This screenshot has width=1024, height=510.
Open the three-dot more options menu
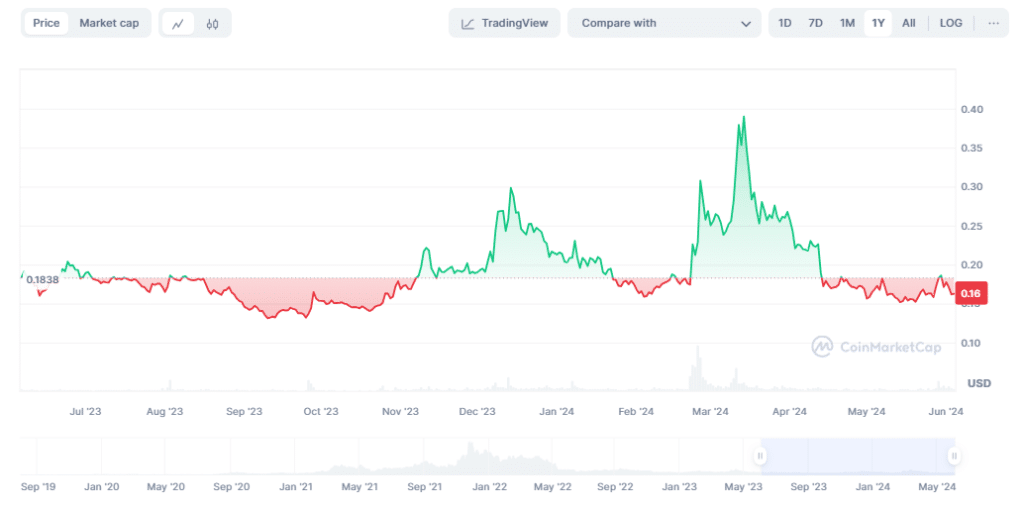(x=993, y=23)
